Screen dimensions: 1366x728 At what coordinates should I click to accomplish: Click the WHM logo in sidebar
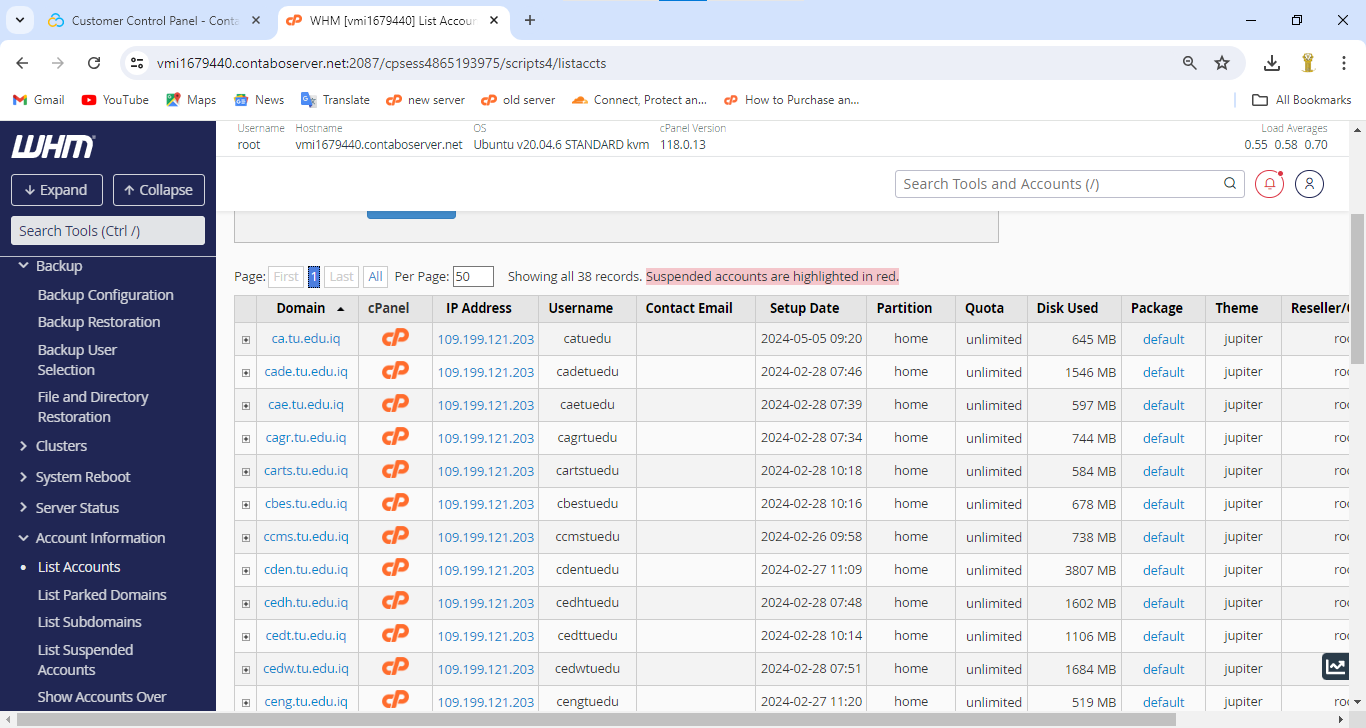(53, 147)
